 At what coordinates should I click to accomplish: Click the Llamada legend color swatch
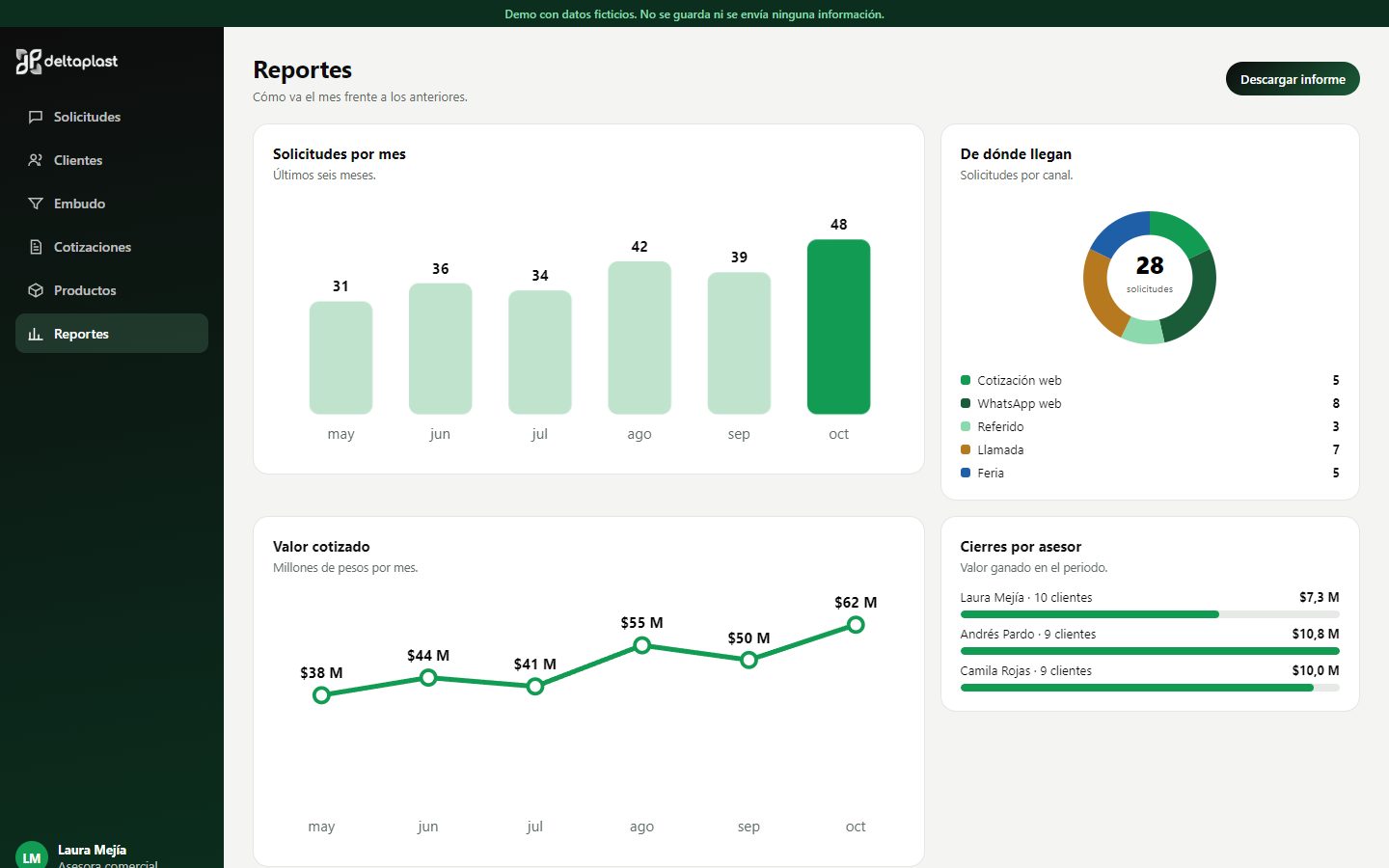(966, 449)
